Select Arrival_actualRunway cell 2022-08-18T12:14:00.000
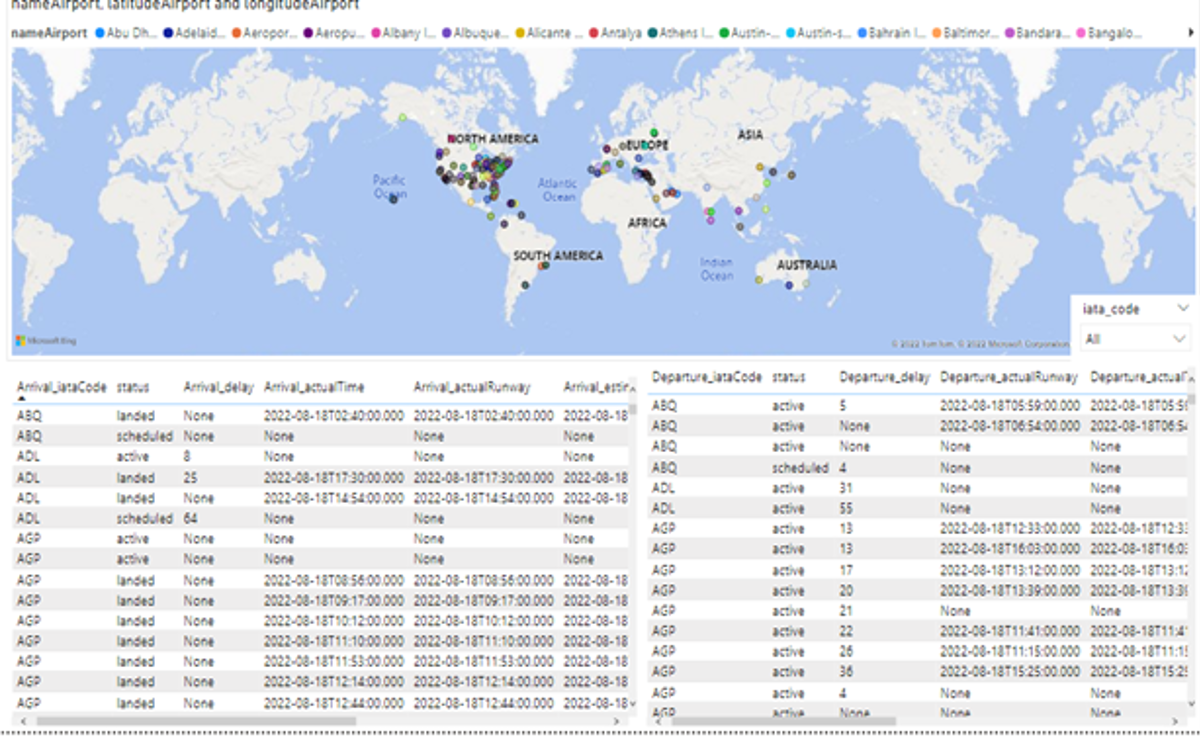The image size is (1200, 737). point(484,682)
